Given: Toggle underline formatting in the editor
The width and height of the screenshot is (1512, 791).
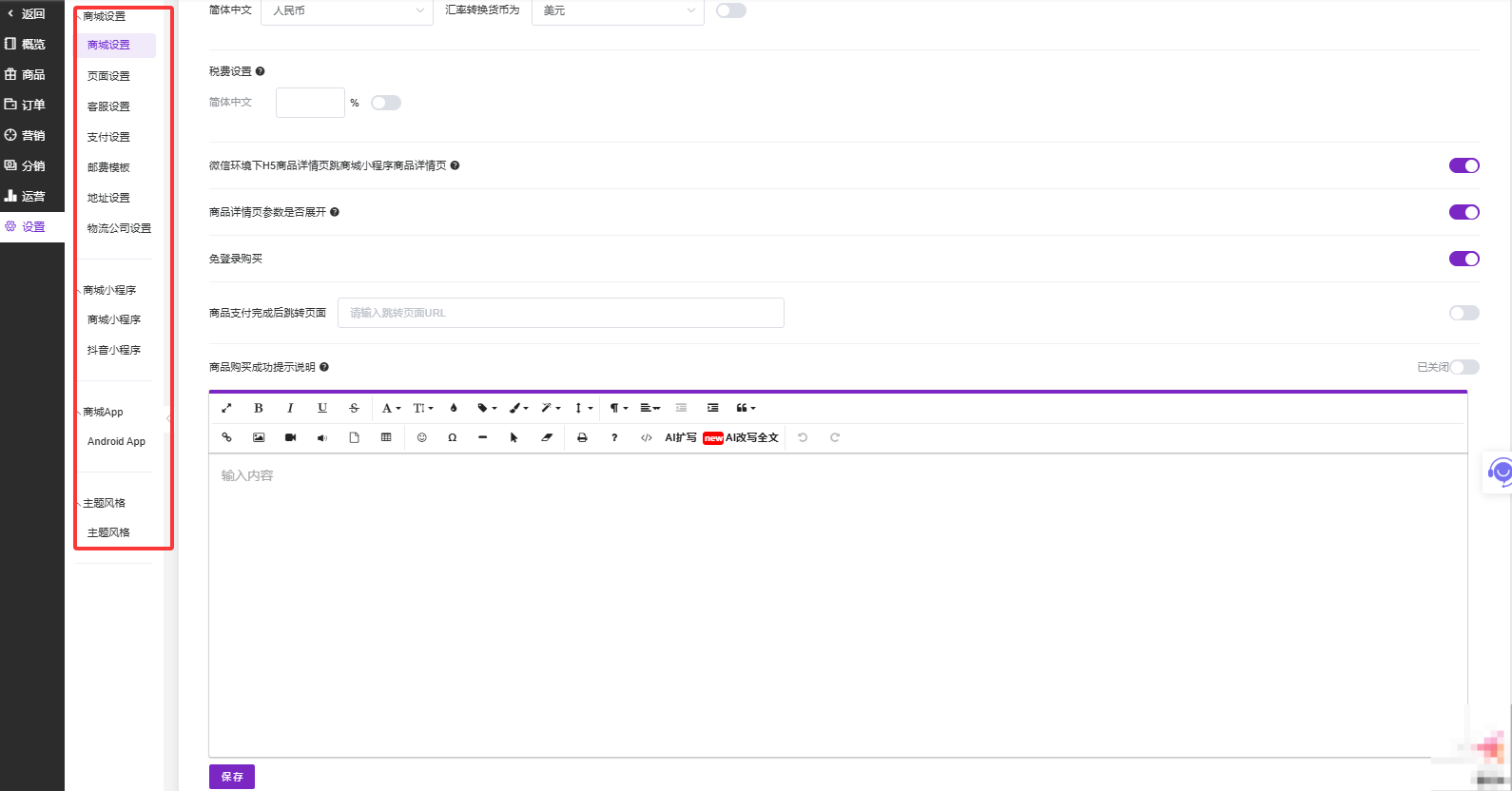Looking at the screenshot, I should [x=322, y=408].
